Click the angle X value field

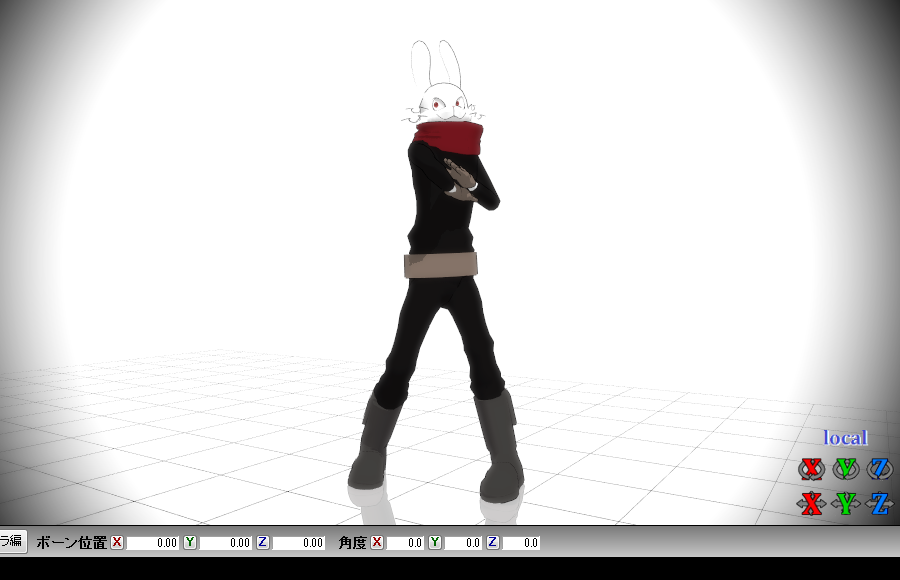pyautogui.click(x=405, y=543)
